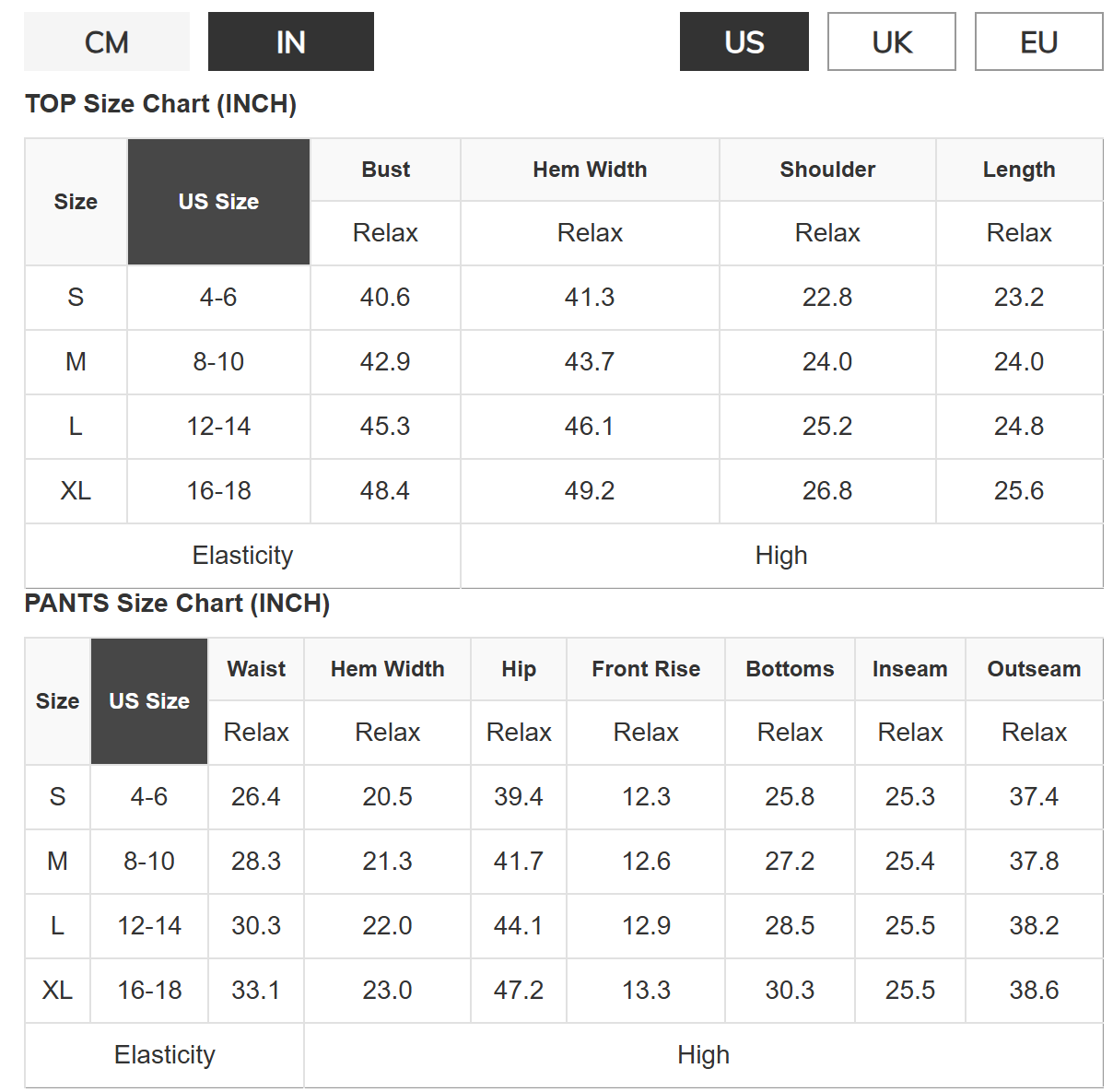The width and height of the screenshot is (1113, 1092).
Task: Select the Waist column header
Action: (x=256, y=669)
